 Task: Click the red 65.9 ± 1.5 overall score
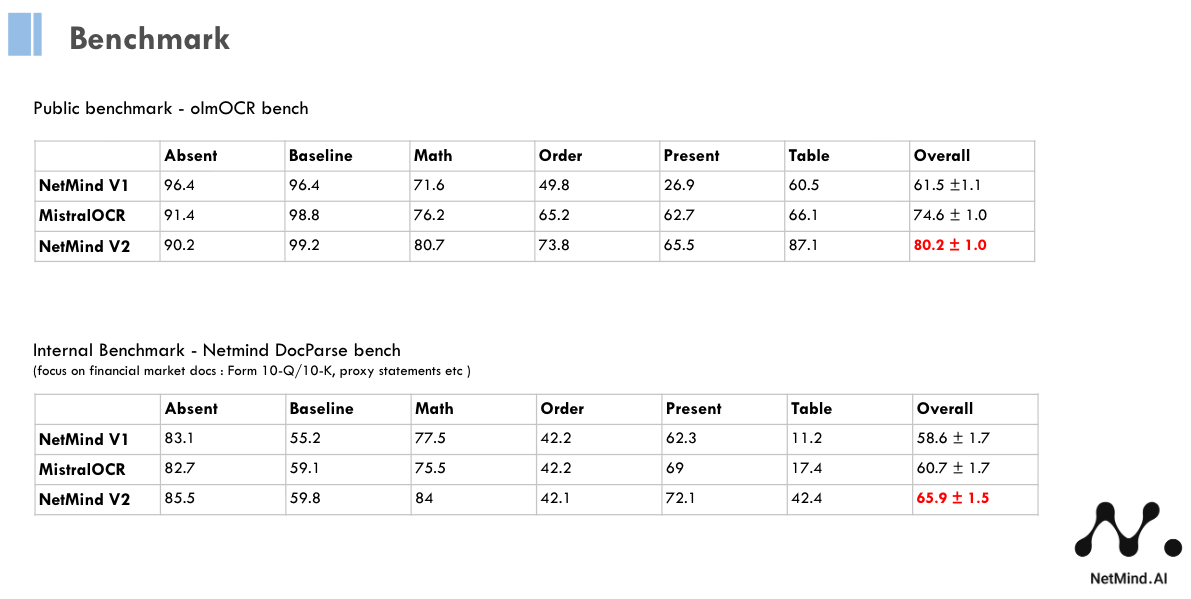[x=952, y=498]
